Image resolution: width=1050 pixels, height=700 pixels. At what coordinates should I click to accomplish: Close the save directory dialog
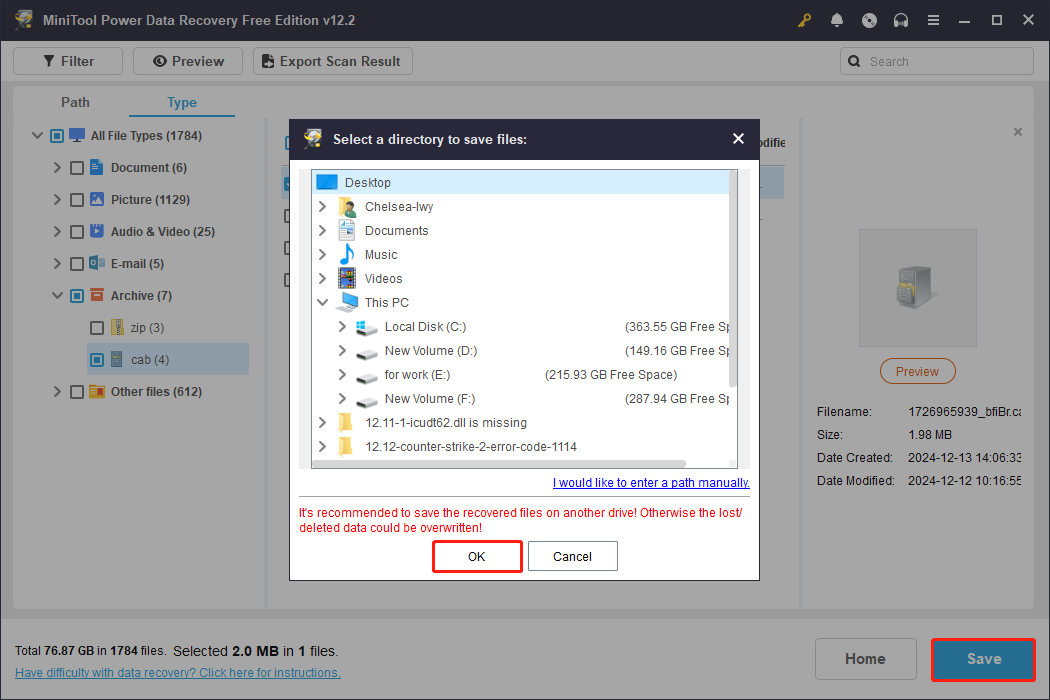pos(738,139)
